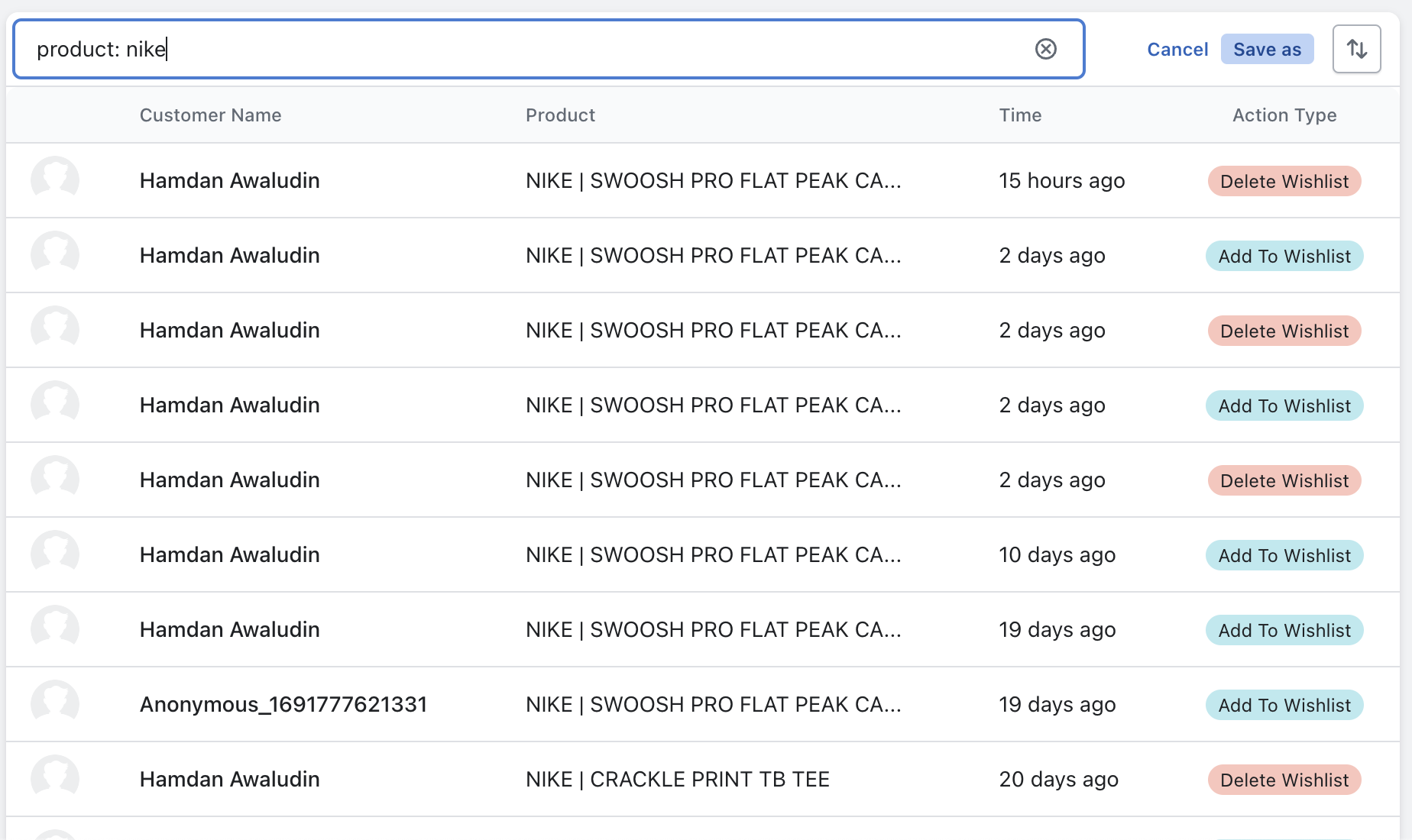
Task: Click the Time column header
Action: pos(1020,115)
